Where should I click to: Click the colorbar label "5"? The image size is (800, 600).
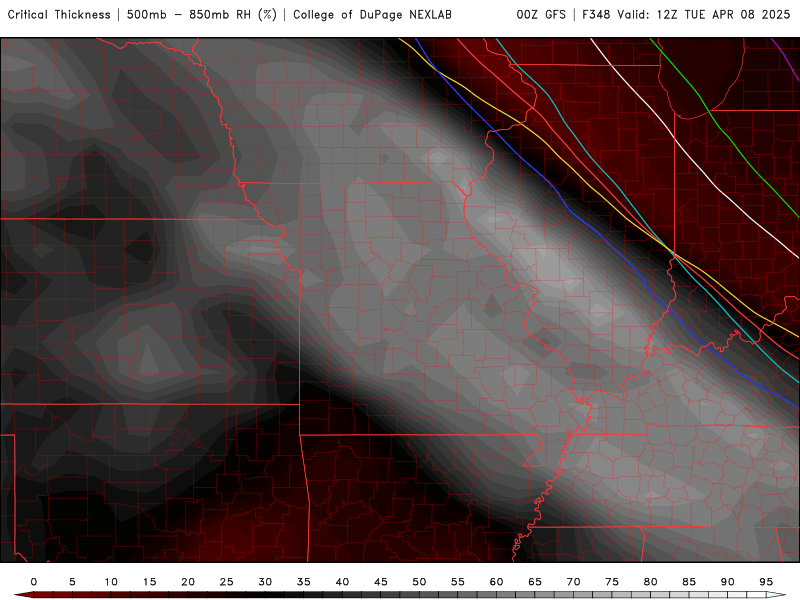pyautogui.click(x=72, y=582)
